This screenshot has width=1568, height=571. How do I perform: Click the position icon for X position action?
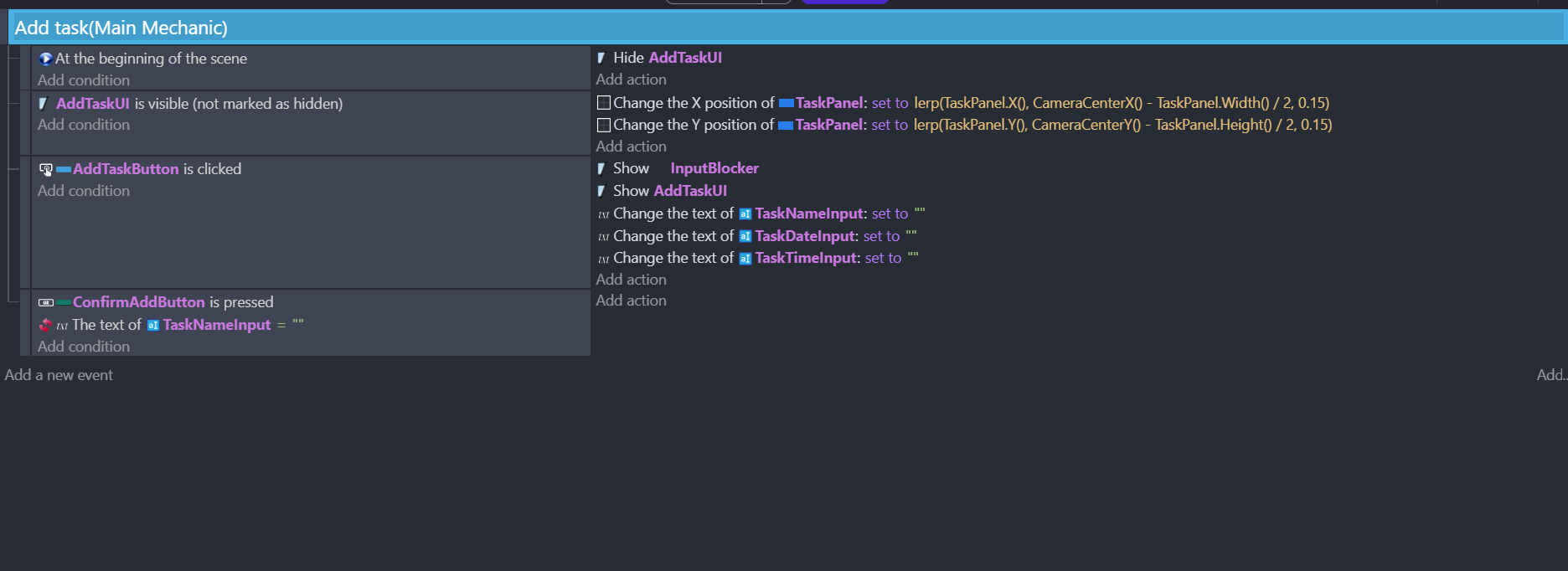pyautogui.click(x=603, y=103)
